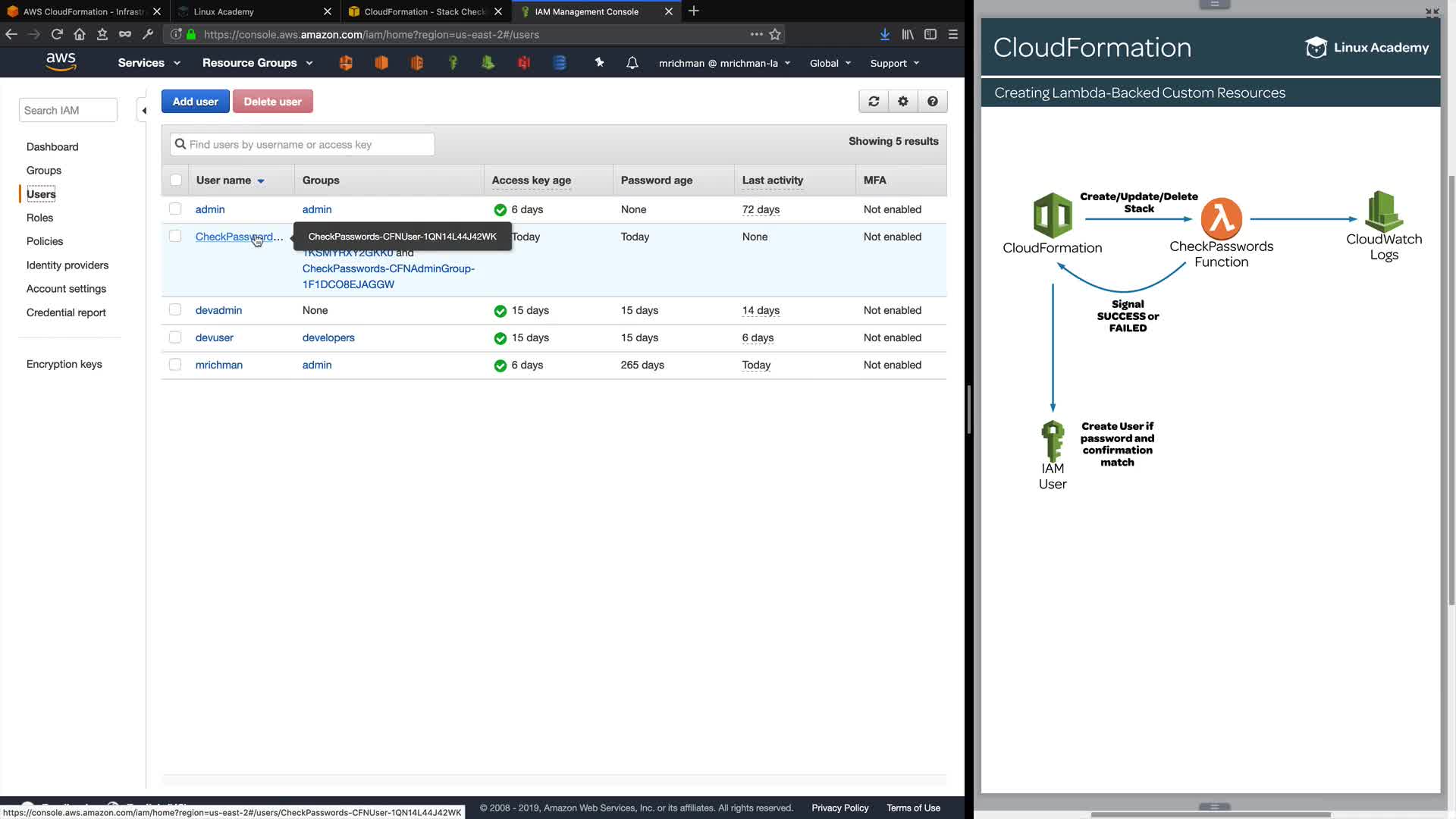The height and width of the screenshot is (819, 1456).
Task: Toggle the select all users checkbox
Action: coord(176,180)
